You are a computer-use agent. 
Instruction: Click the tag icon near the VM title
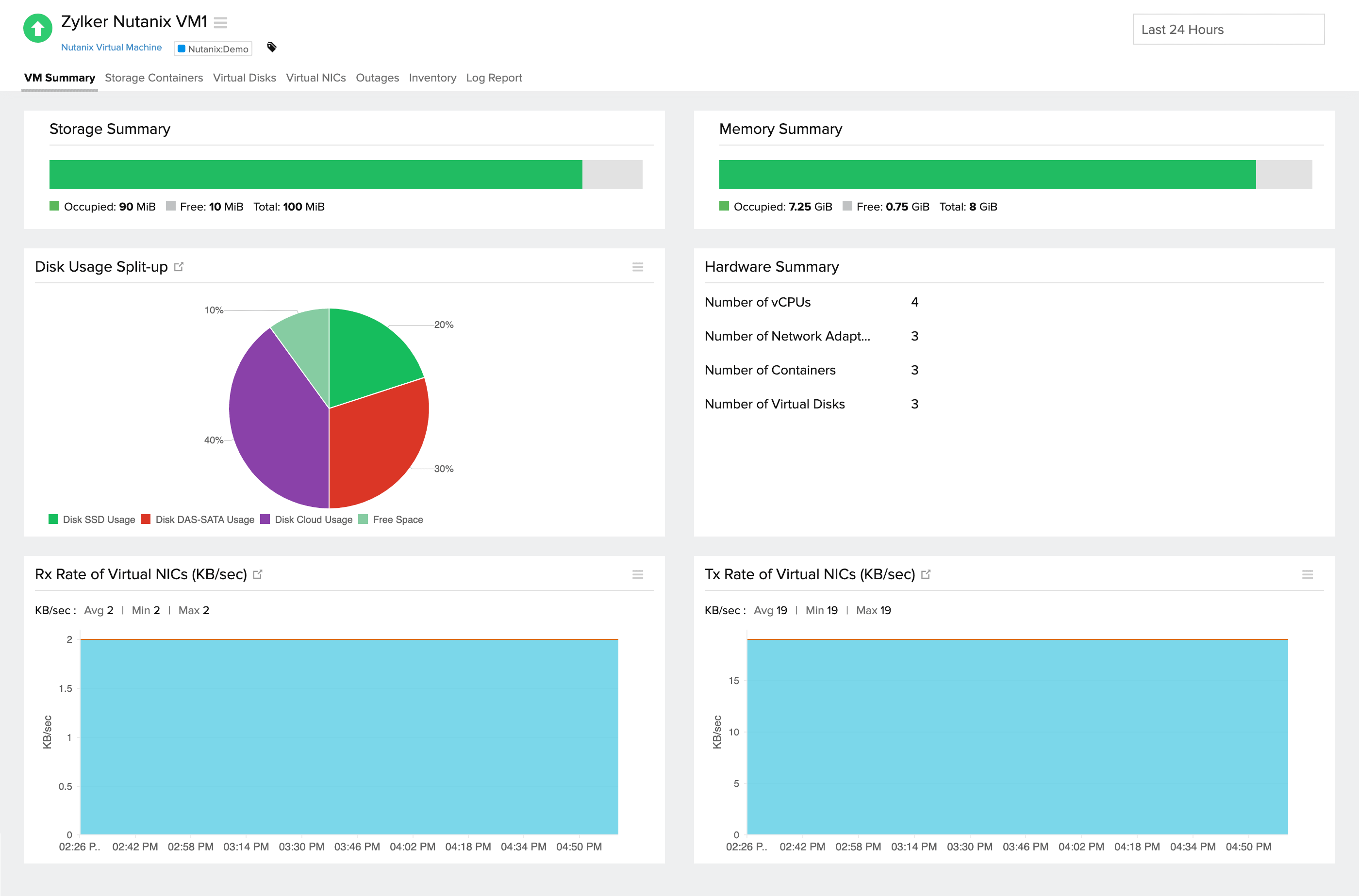pyautogui.click(x=272, y=48)
